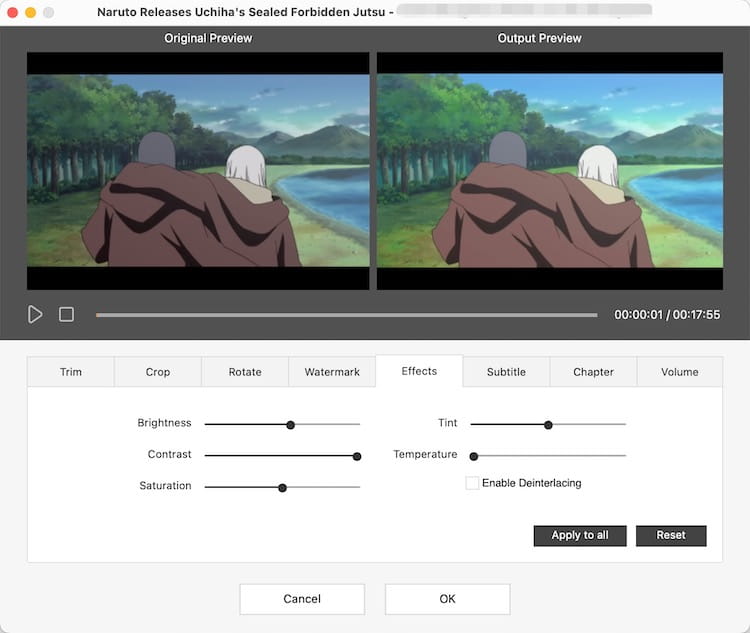The height and width of the screenshot is (633, 750).
Task: Click the Apply to all button
Action: coord(580,535)
